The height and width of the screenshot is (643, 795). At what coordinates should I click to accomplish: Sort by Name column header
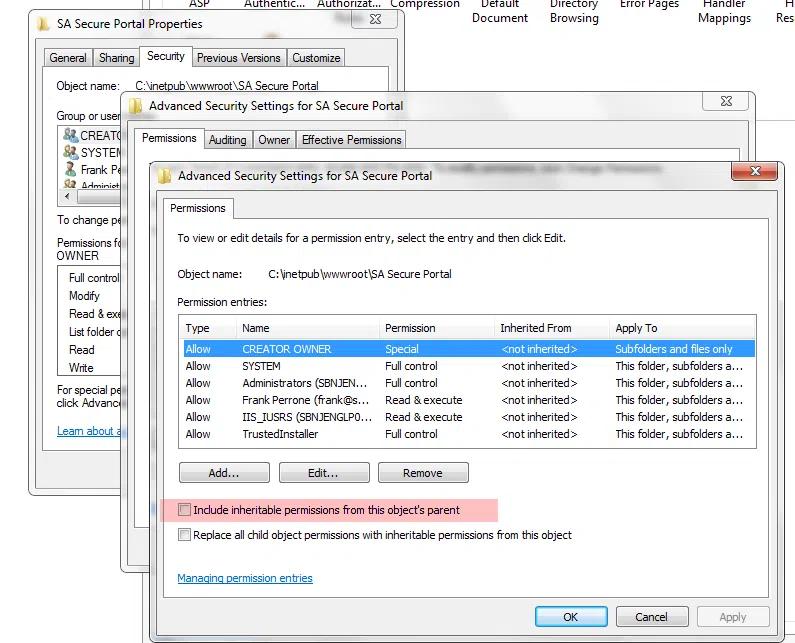click(x=308, y=328)
